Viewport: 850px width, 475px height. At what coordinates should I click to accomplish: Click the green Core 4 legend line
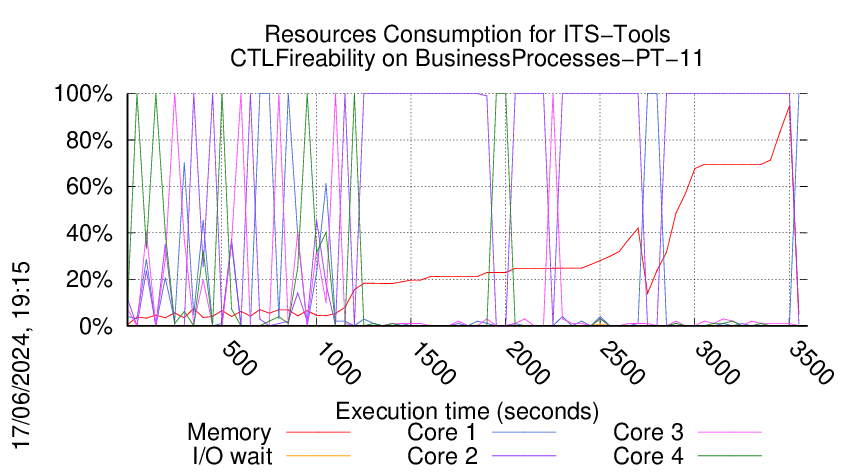[730, 456]
